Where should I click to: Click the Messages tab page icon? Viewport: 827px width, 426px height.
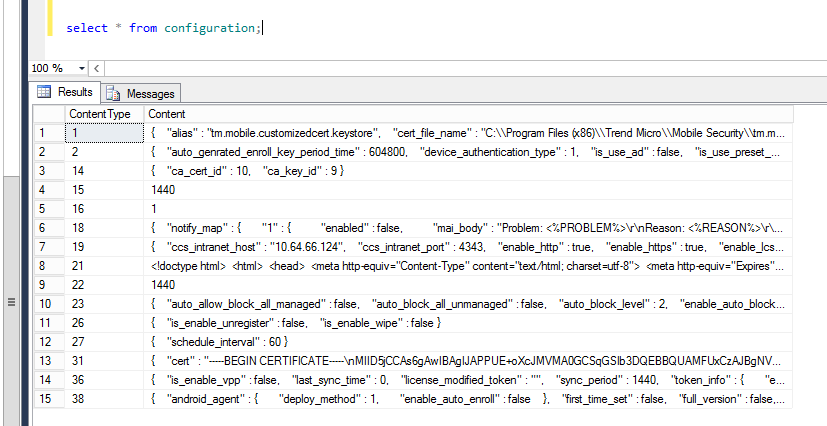click(113, 94)
